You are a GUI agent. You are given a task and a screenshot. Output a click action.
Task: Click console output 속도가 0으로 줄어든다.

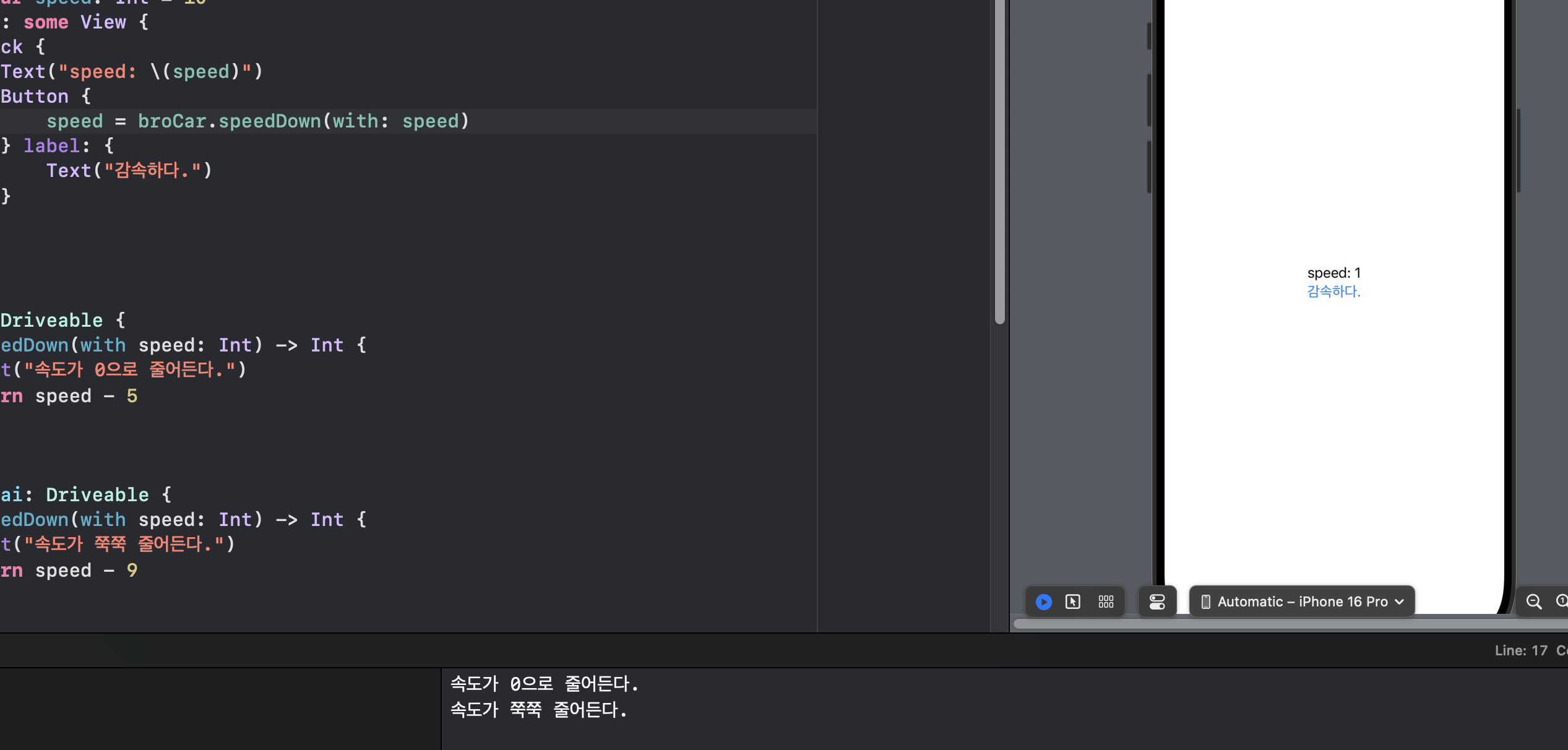tap(544, 684)
